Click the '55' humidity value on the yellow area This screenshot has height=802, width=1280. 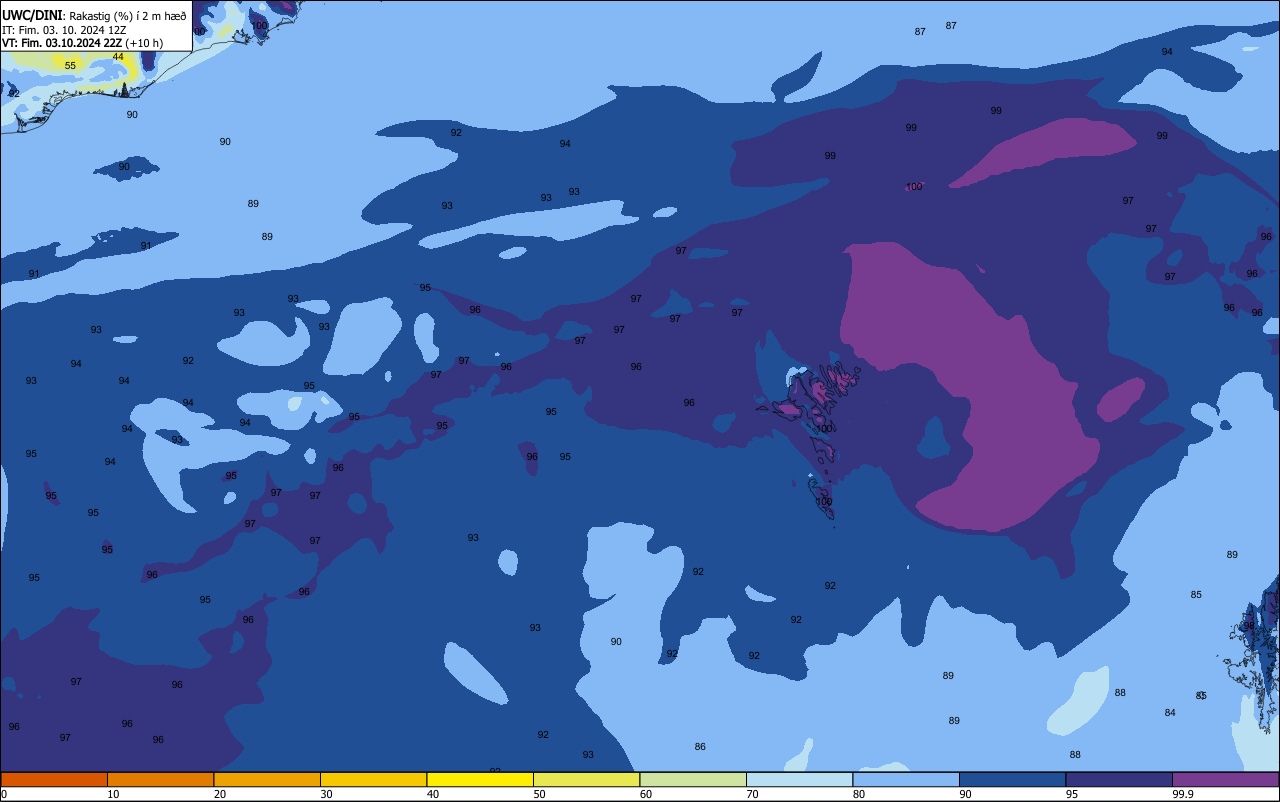(x=70, y=66)
